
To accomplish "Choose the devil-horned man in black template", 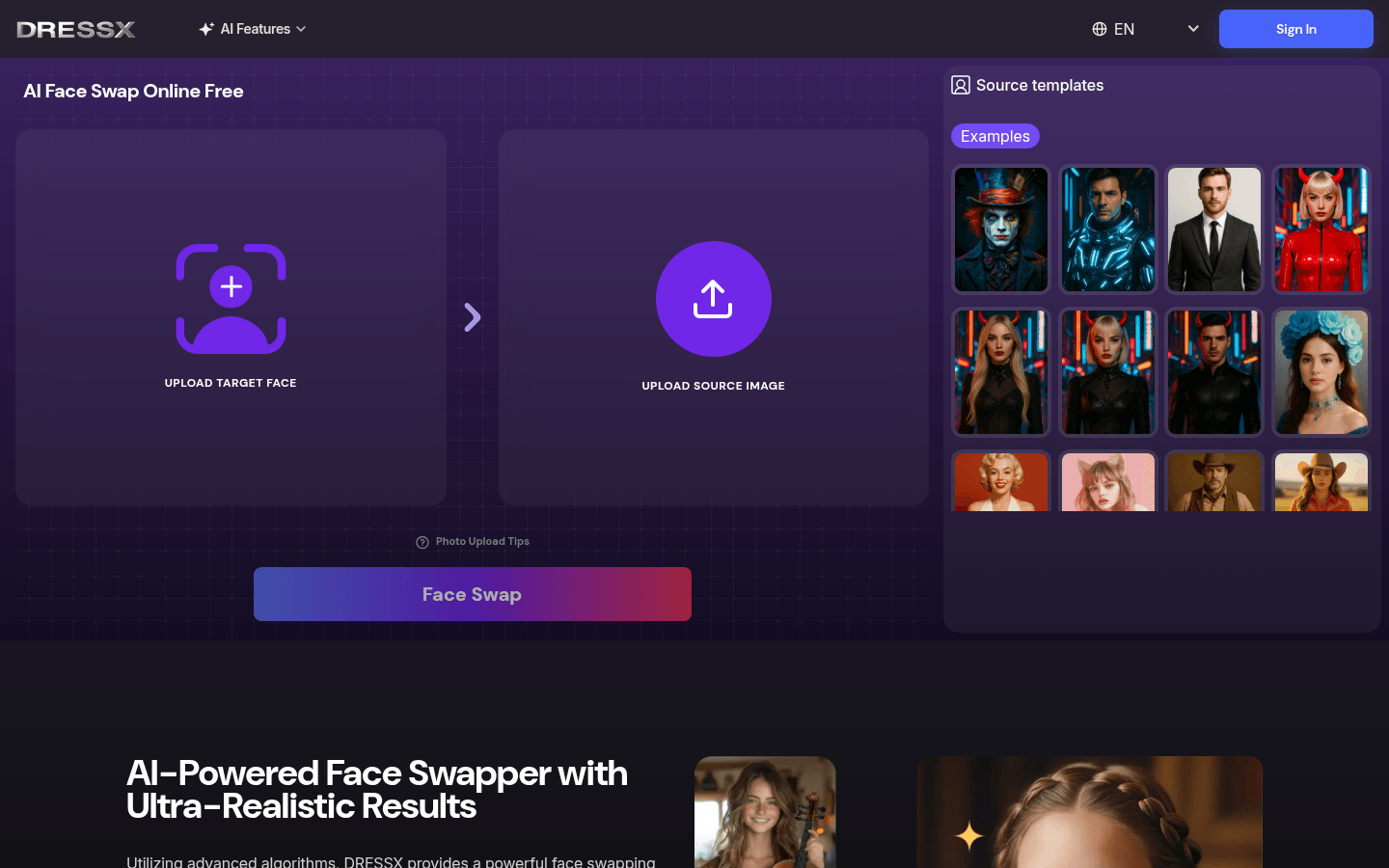I will point(1214,372).
